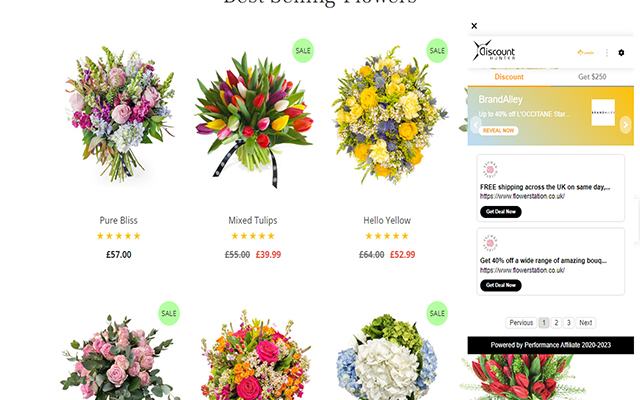
Task: Go back with banner left arrow
Action: [475, 125]
